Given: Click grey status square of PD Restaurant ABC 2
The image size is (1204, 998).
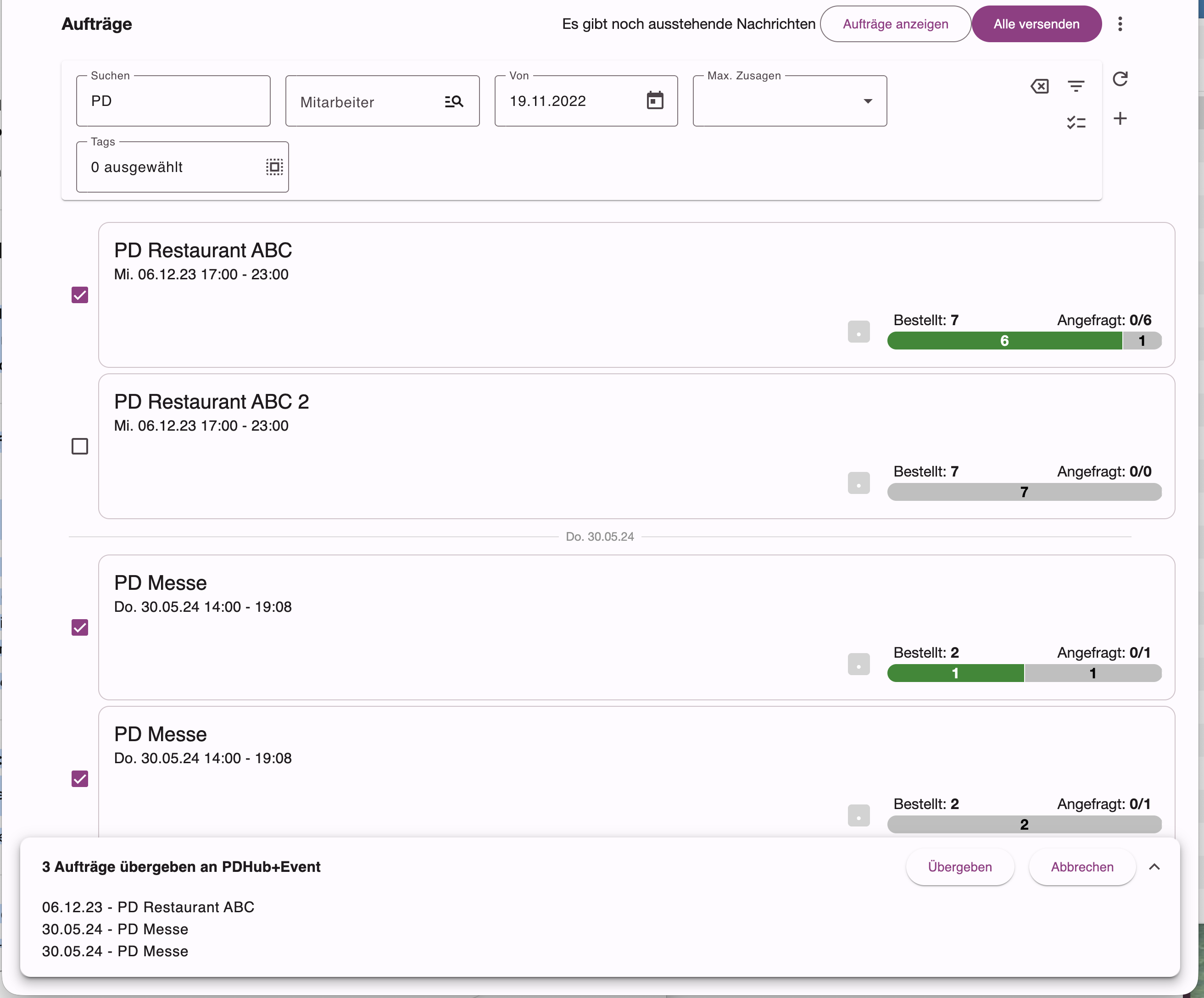Looking at the screenshot, I should coord(858,483).
